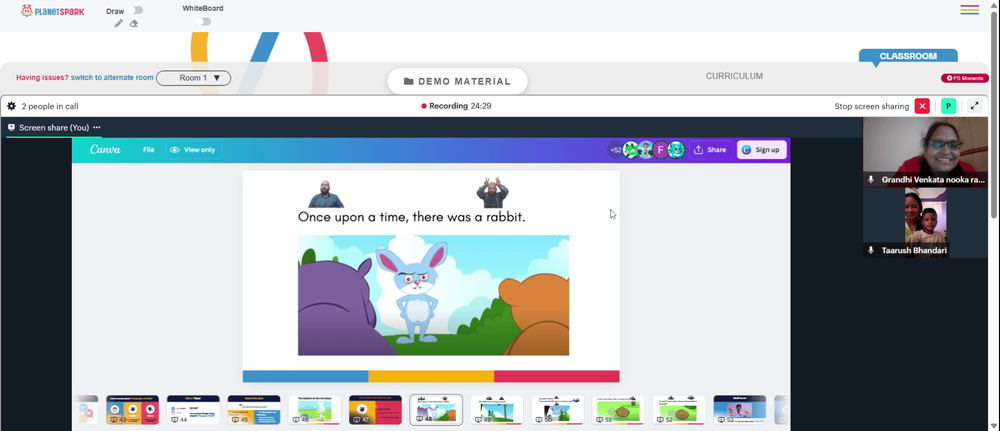Viewport: 1000px width, 431px height.
Task: Click the rabbit cartoon image on slide
Action: (433, 295)
